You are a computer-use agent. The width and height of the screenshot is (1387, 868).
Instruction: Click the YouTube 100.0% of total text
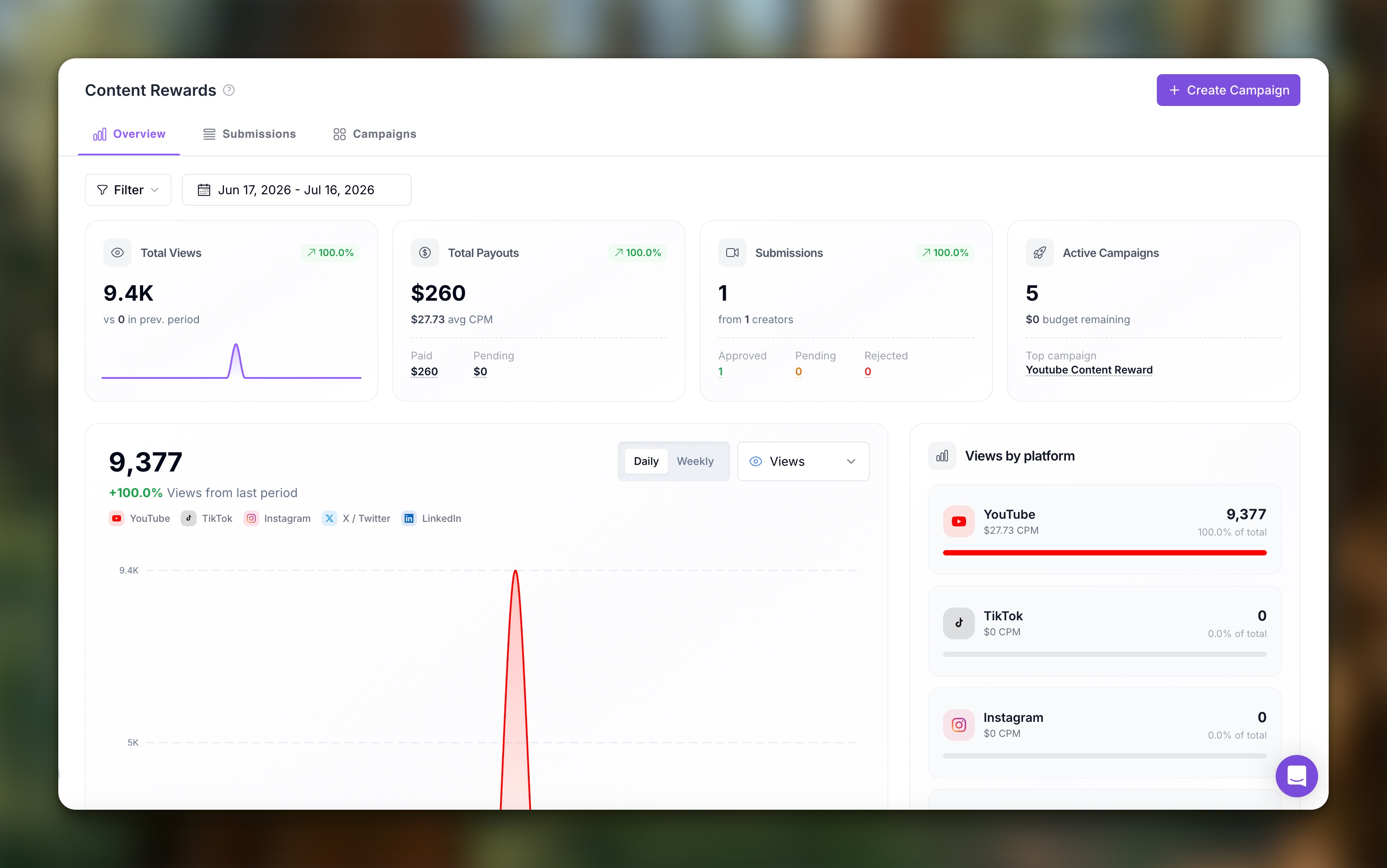coord(1232,532)
